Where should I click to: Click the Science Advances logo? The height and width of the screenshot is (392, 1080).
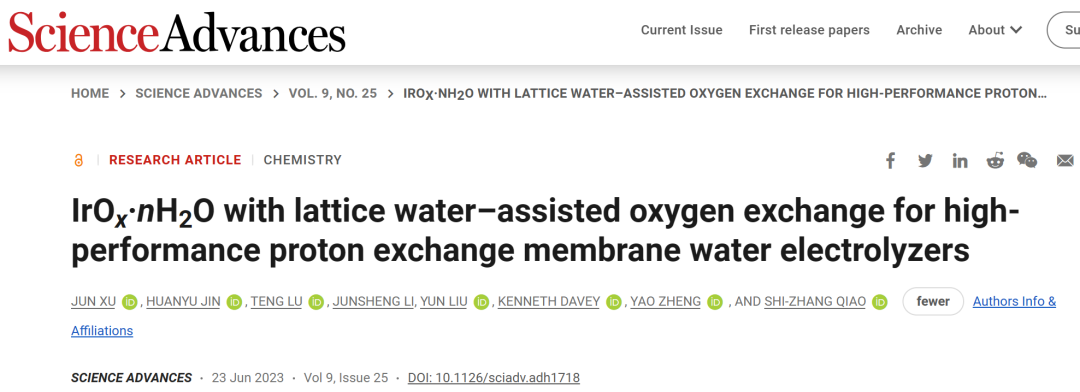point(176,34)
